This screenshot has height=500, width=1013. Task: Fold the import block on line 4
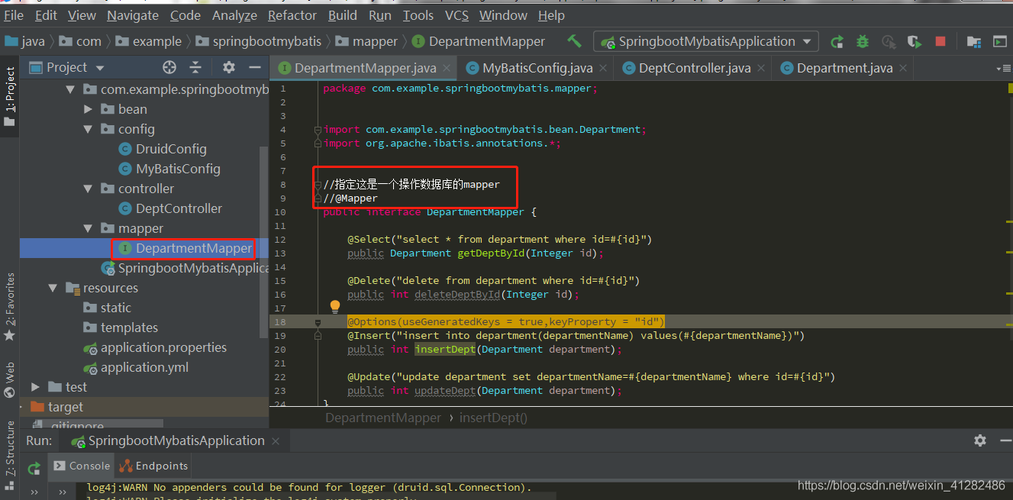(x=317, y=130)
